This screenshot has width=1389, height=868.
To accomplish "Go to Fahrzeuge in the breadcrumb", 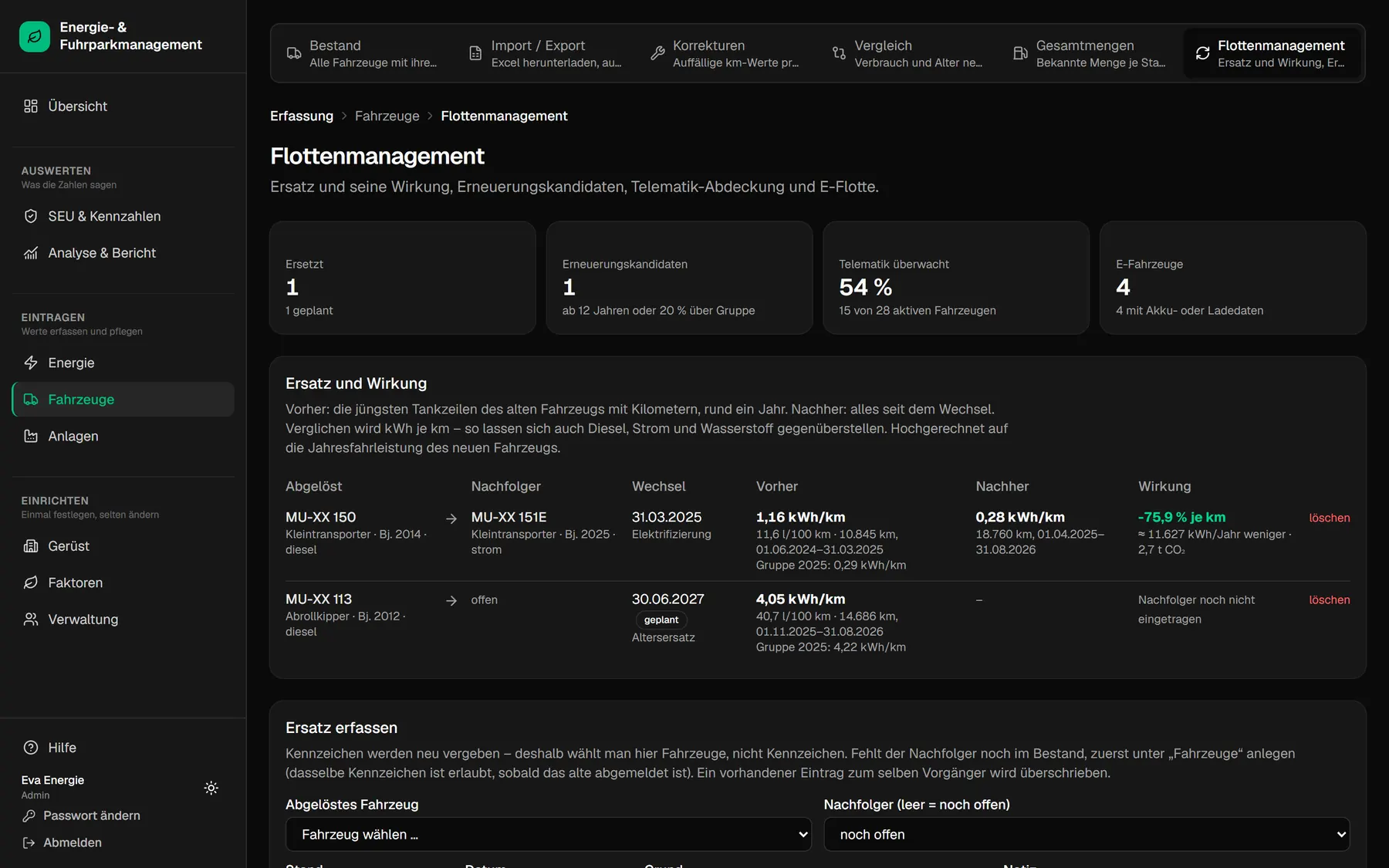I will (x=387, y=116).
